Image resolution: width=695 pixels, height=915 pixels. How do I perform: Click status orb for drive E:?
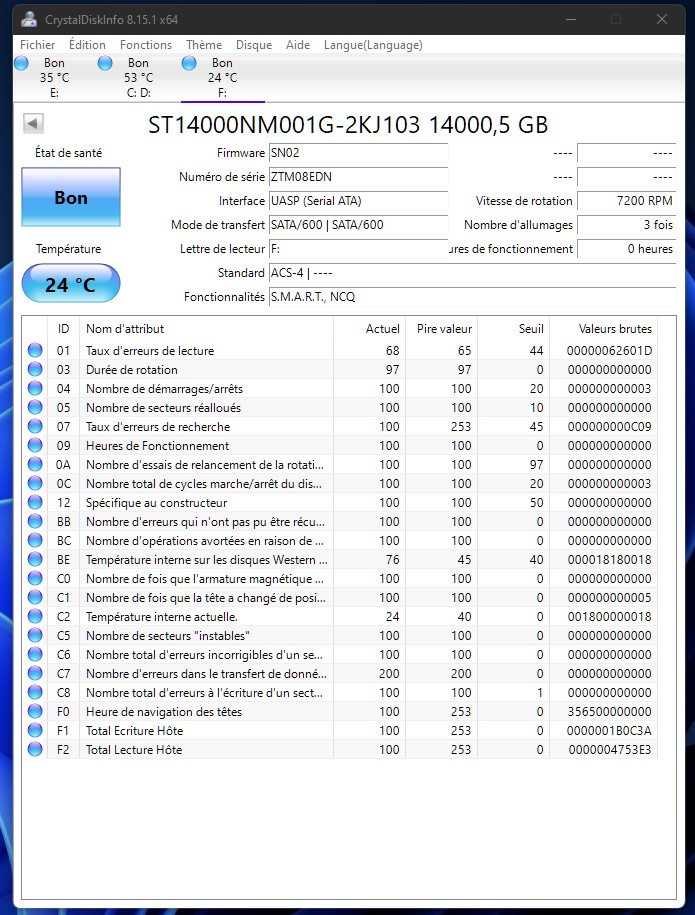click(x=22, y=63)
